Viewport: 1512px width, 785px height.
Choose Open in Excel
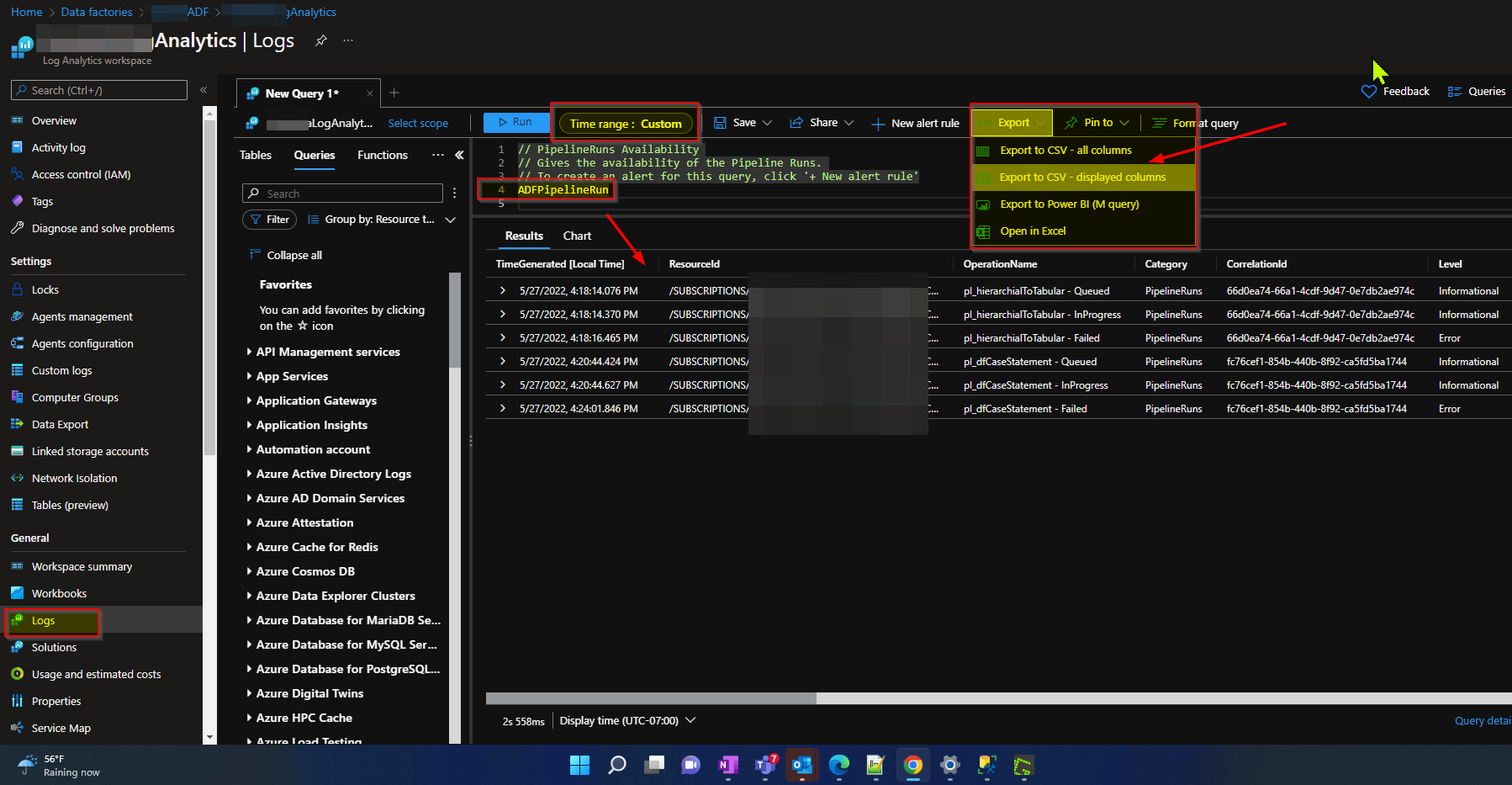click(1083, 231)
